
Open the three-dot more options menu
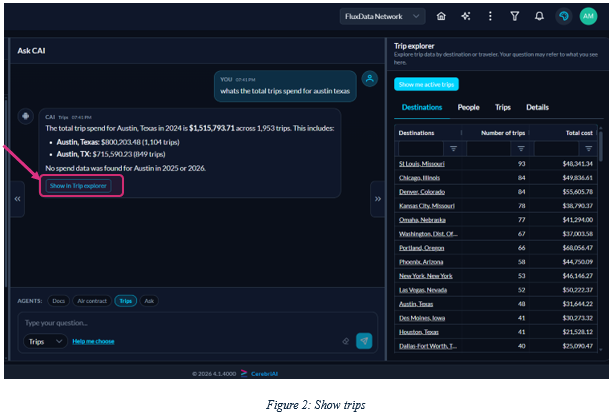[x=490, y=16]
